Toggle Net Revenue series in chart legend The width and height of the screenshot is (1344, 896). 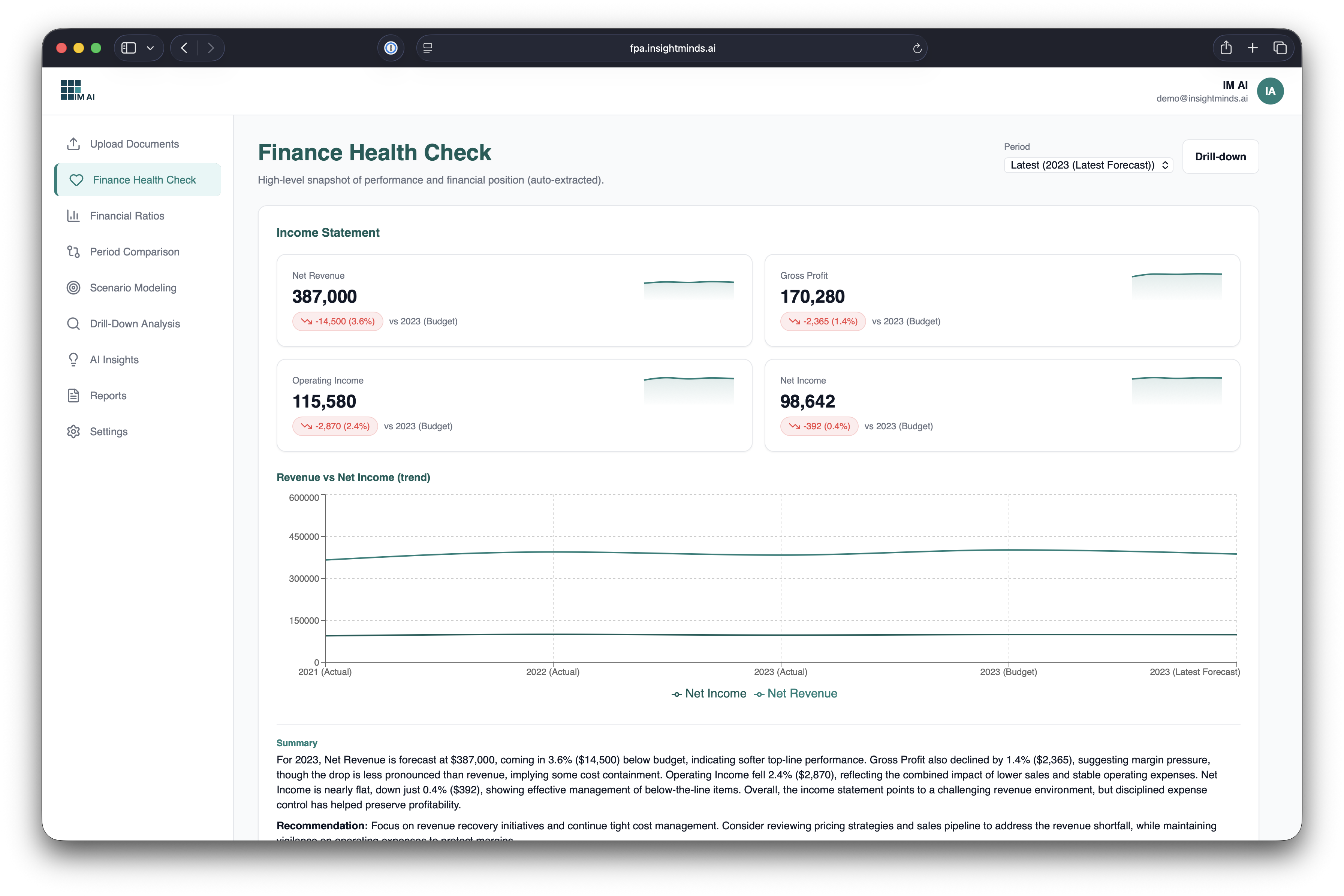click(x=796, y=694)
